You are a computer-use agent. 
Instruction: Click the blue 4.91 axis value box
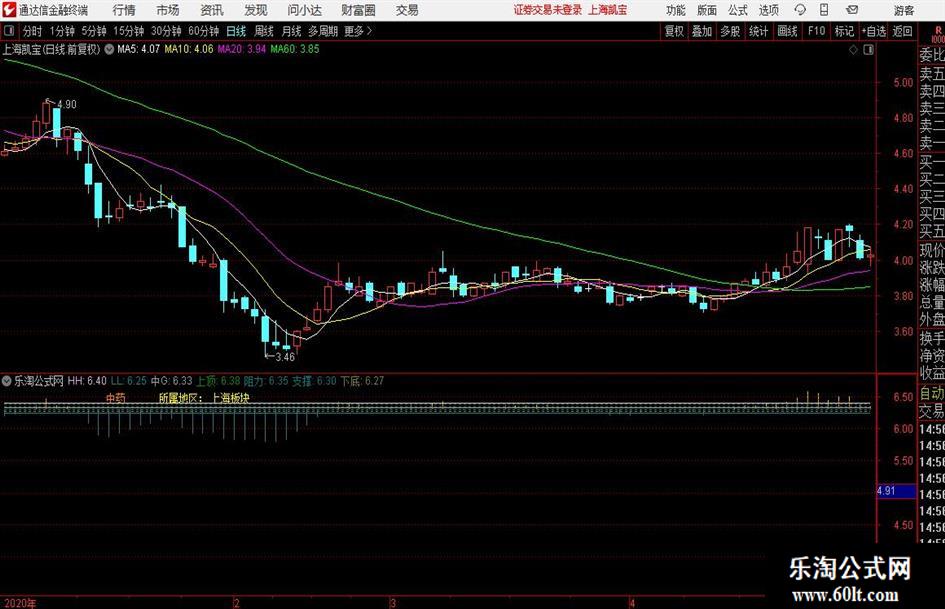point(896,491)
